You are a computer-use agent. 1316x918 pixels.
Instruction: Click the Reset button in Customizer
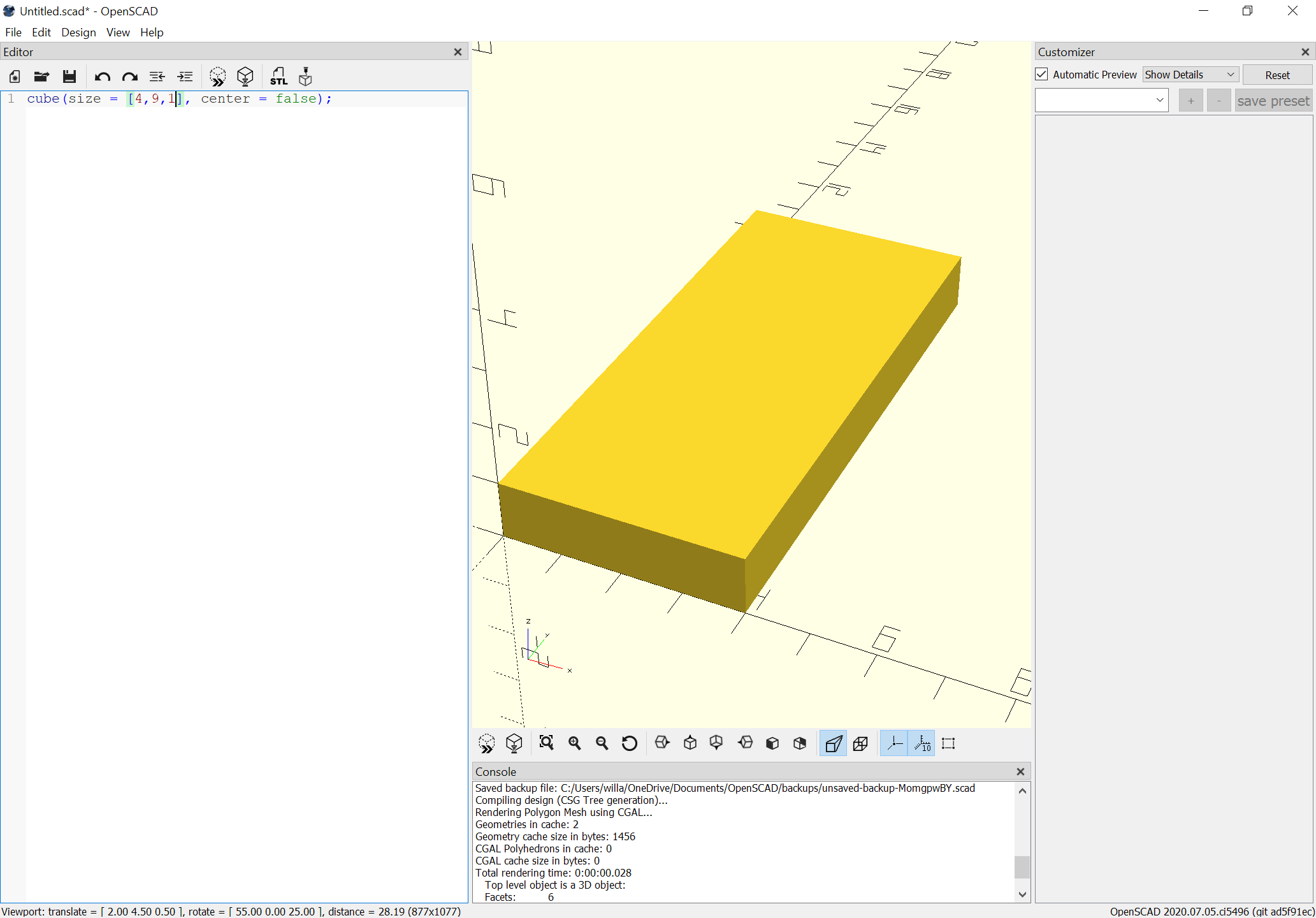point(1276,75)
